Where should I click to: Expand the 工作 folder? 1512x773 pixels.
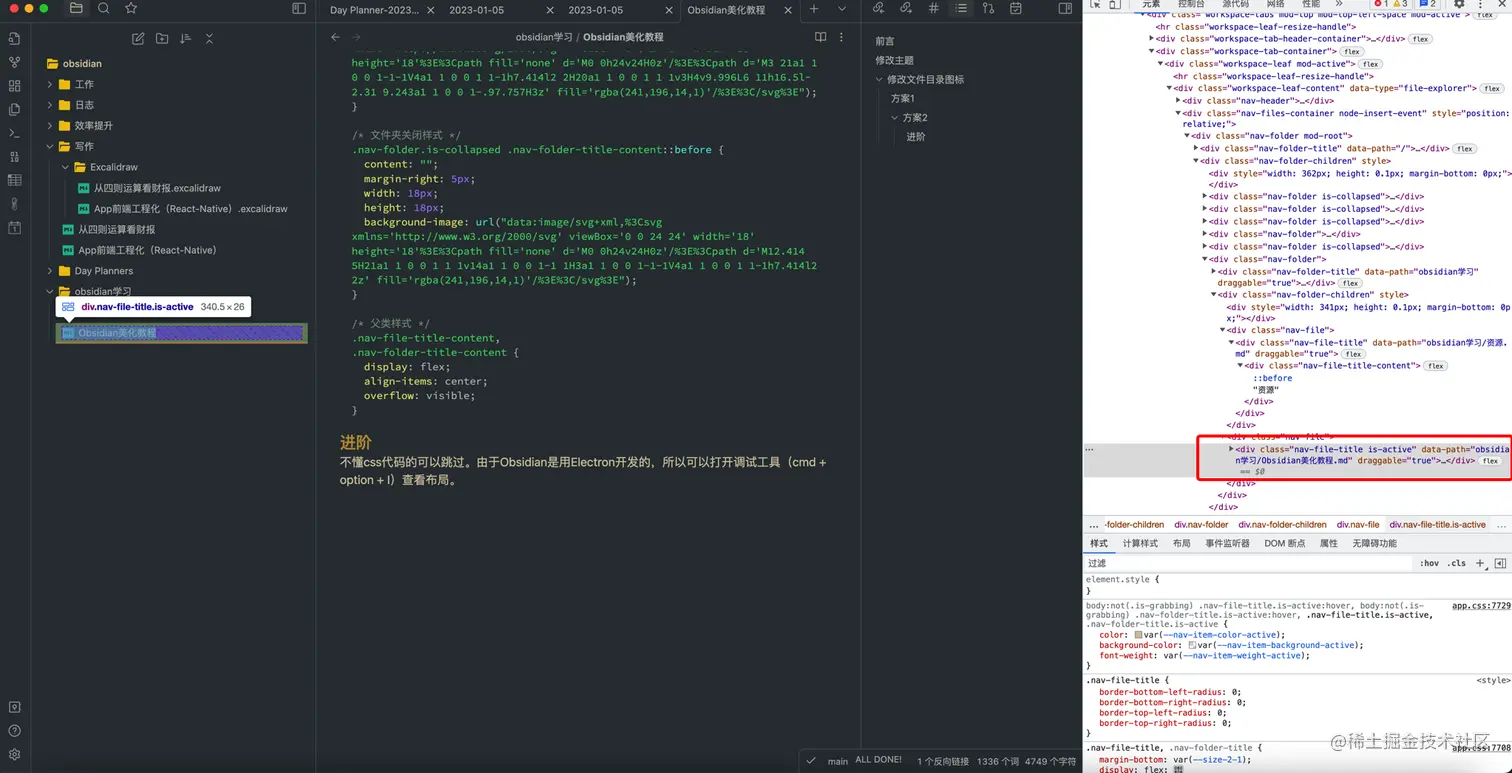coord(50,84)
